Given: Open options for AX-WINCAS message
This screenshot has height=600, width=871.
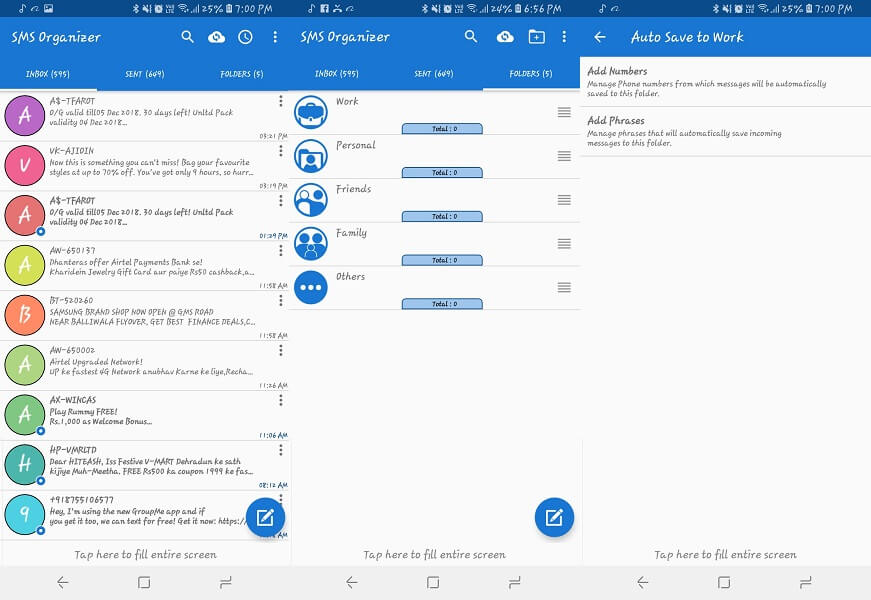Looking at the screenshot, I should (281, 400).
